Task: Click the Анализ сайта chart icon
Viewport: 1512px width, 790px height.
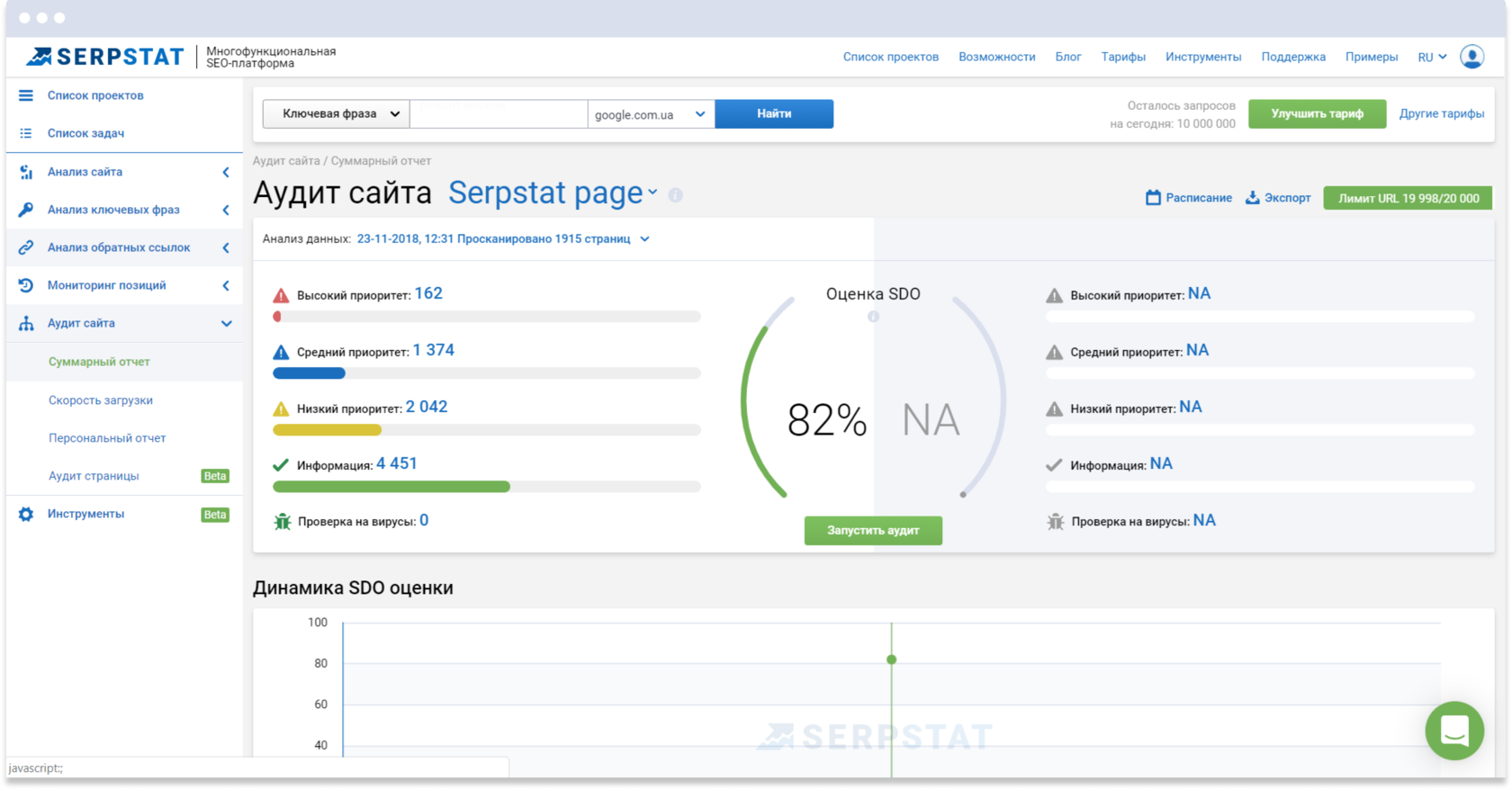Action: pyautogui.click(x=26, y=172)
